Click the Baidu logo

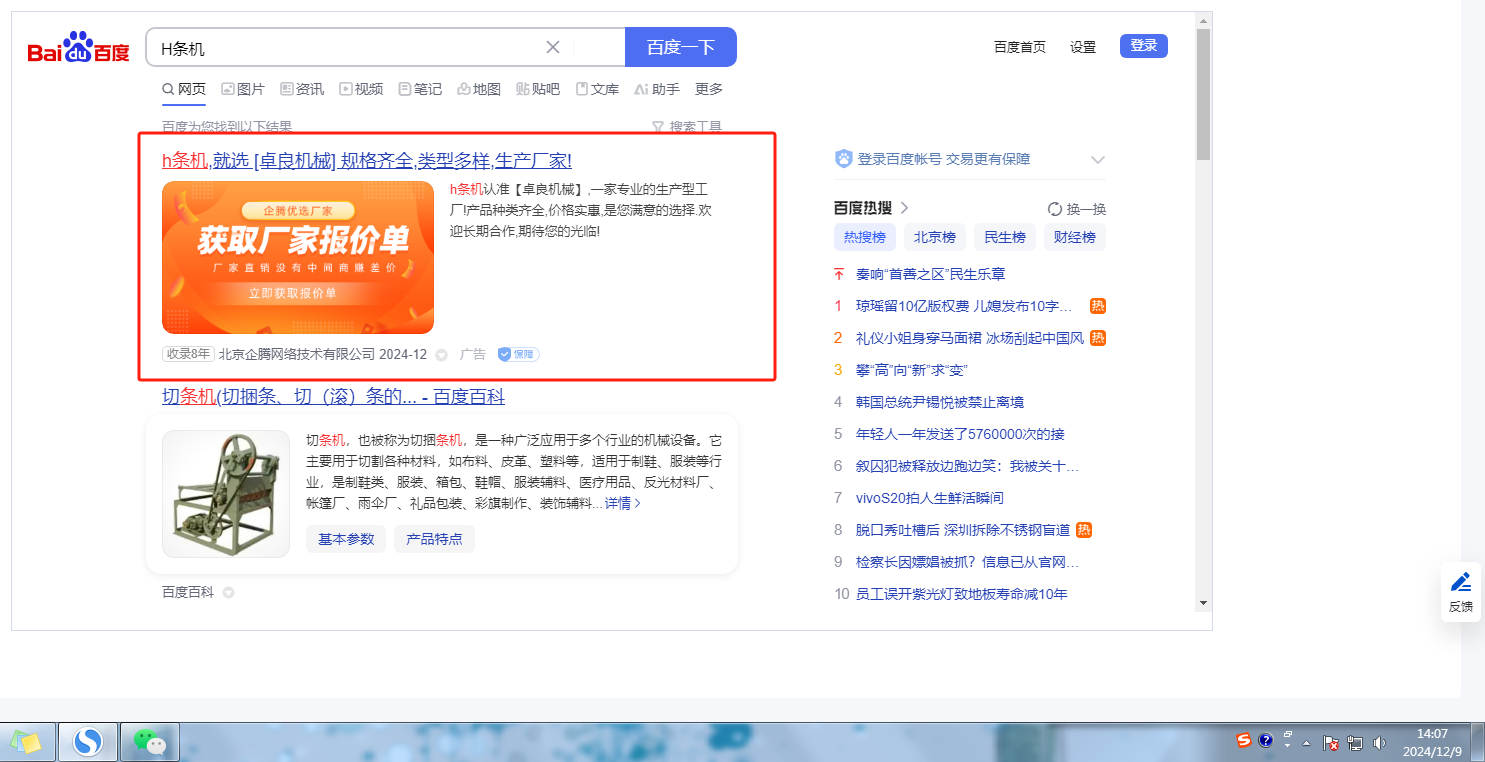pos(78,49)
